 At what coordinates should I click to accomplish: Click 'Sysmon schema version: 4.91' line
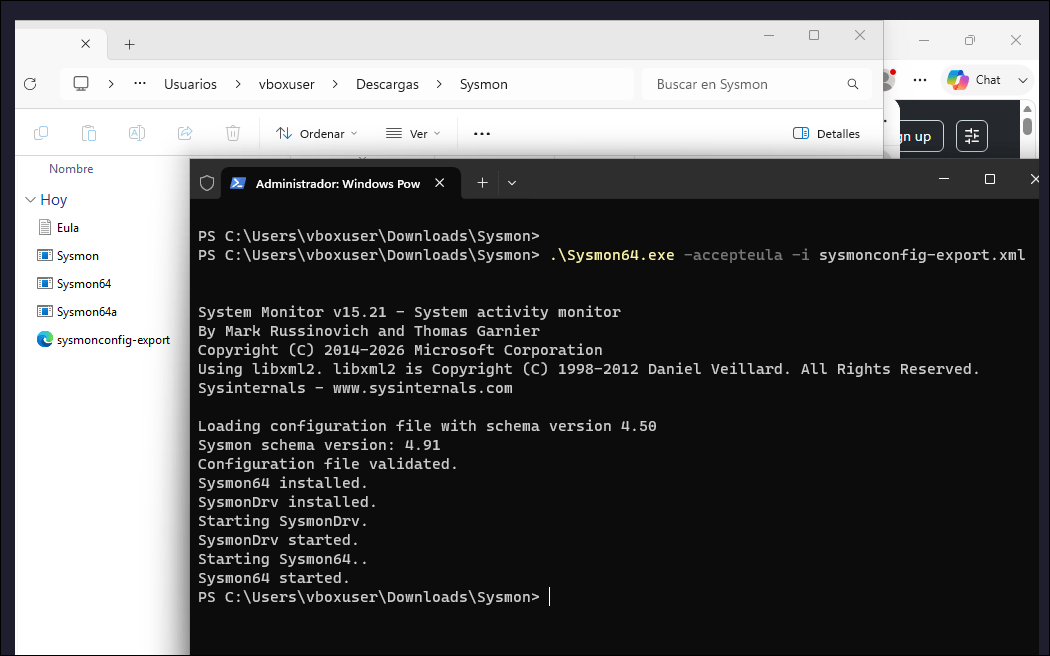click(319, 445)
